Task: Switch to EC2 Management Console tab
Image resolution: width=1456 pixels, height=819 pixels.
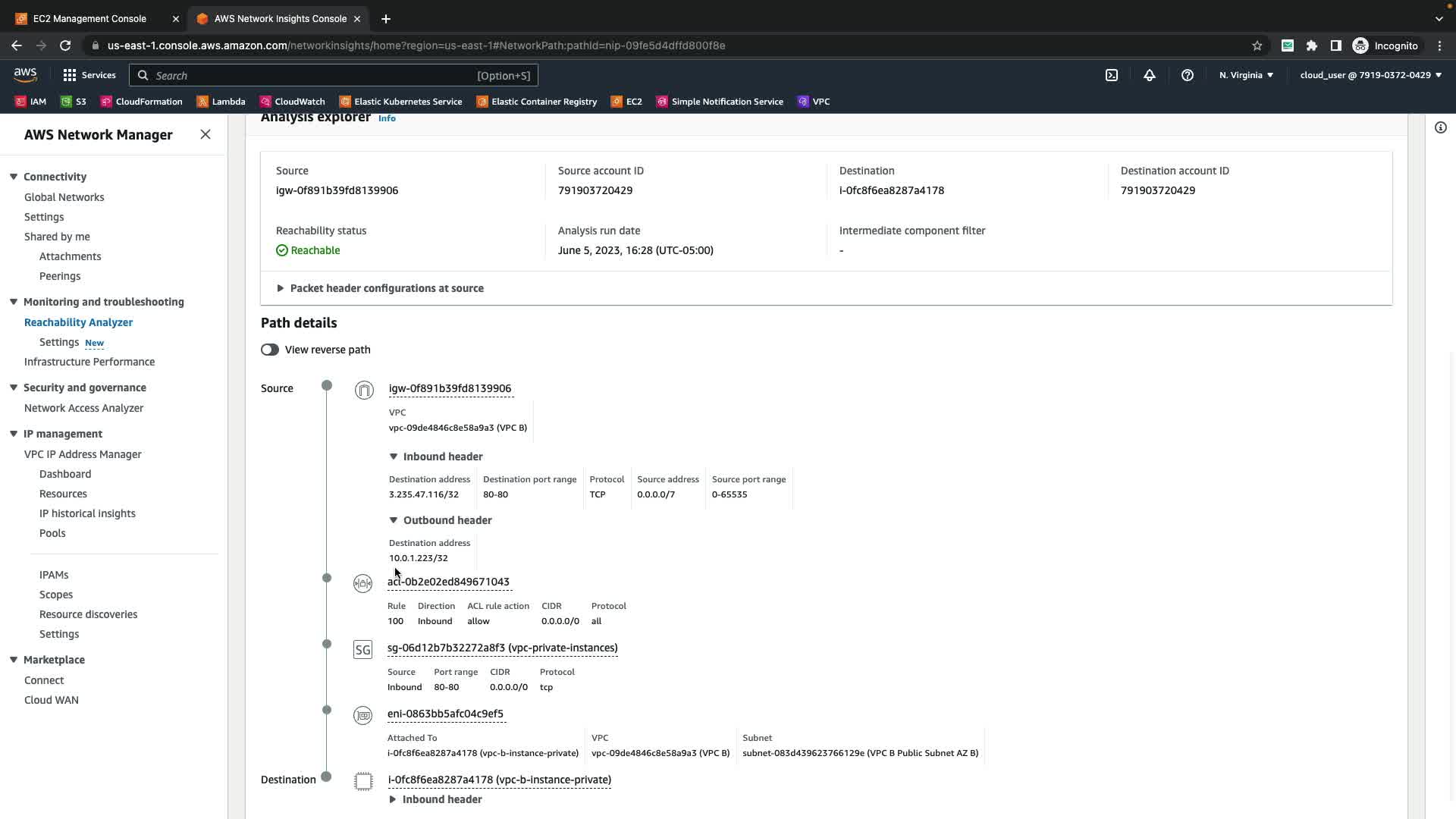Action: point(89,18)
